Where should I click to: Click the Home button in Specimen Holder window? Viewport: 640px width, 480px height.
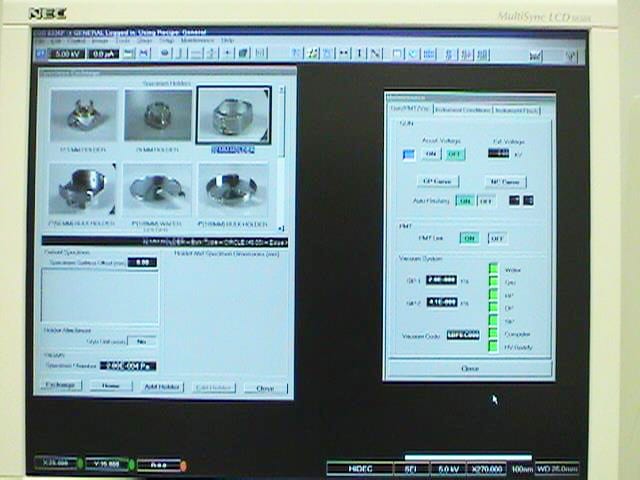111,386
